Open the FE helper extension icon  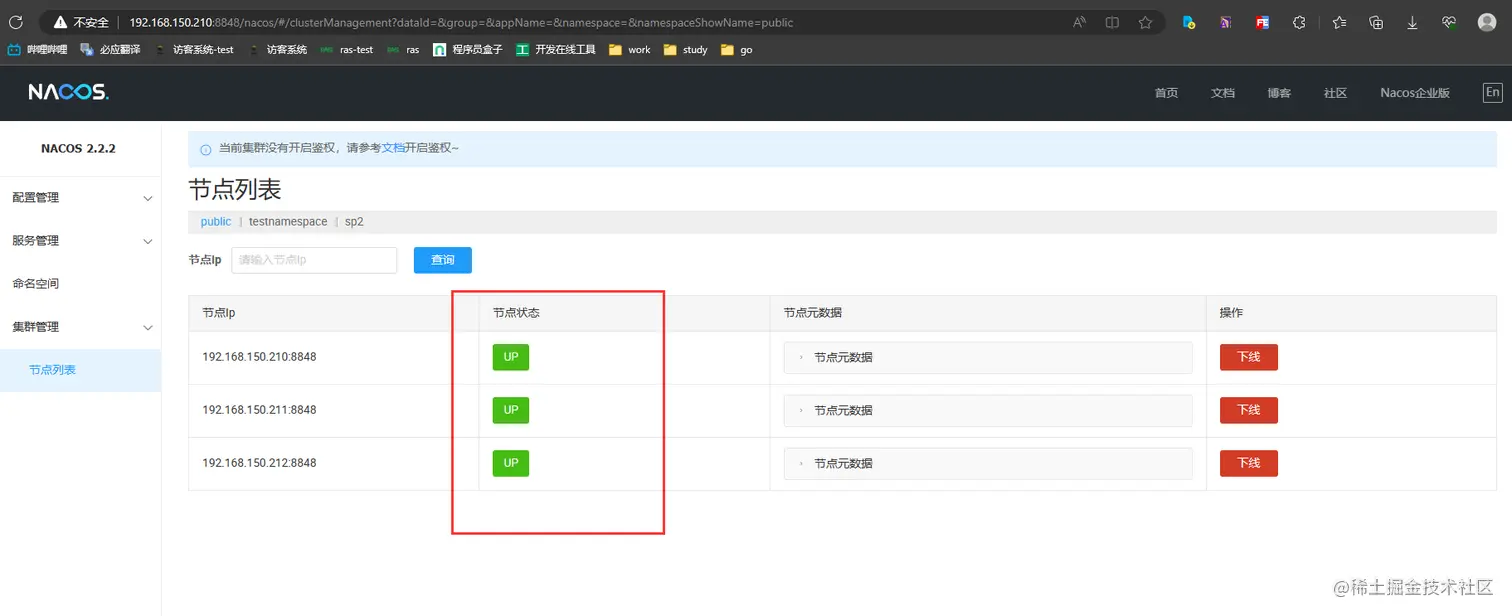(1263, 22)
